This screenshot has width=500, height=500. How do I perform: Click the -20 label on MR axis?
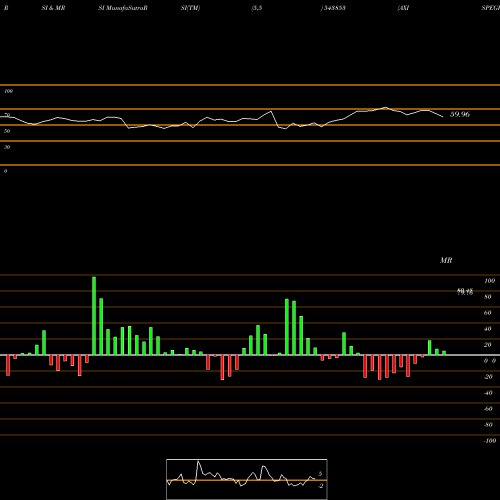(x=488, y=377)
